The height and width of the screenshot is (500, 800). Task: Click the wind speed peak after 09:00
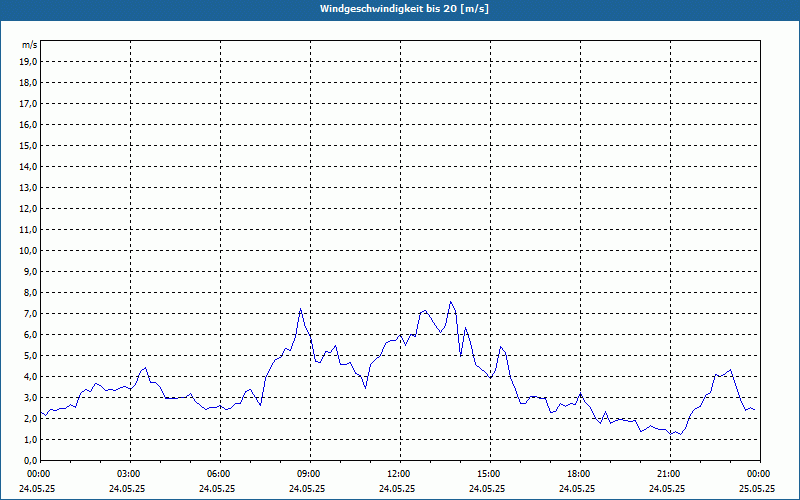point(335,346)
